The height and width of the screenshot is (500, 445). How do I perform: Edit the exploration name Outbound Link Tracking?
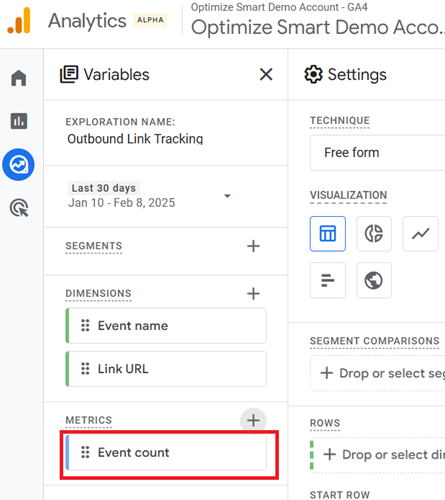pyautogui.click(x=135, y=139)
